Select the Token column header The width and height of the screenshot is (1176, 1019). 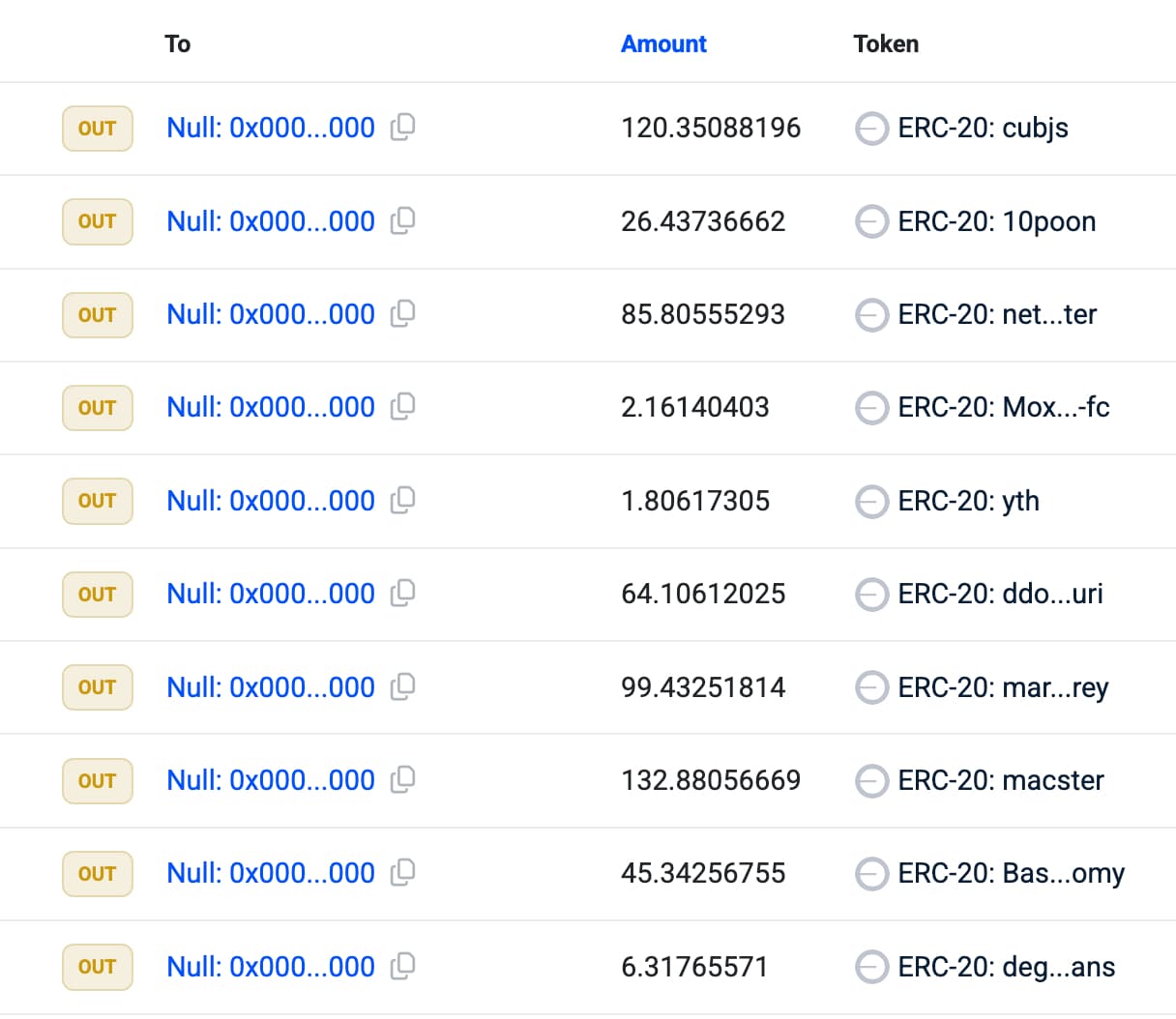tap(886, 44)
